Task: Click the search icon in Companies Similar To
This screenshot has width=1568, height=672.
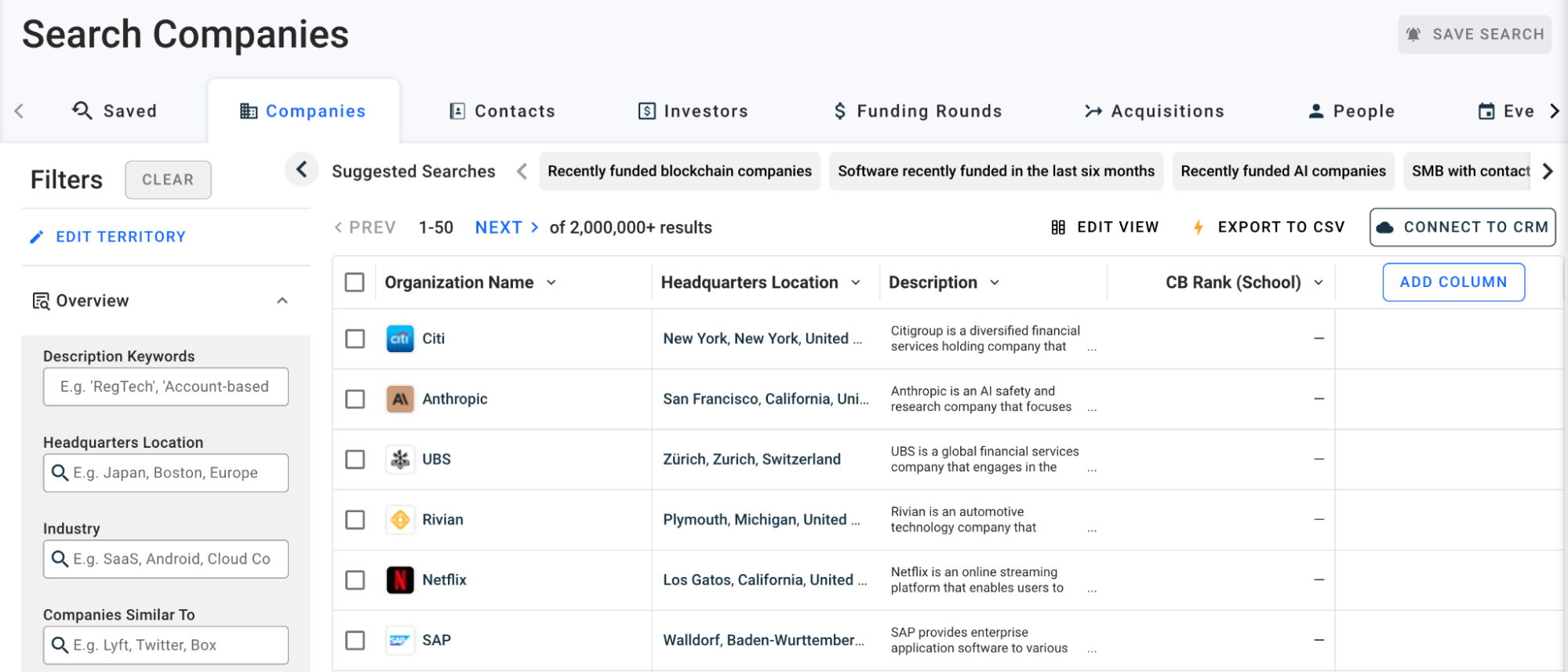Action: [60, 645]
